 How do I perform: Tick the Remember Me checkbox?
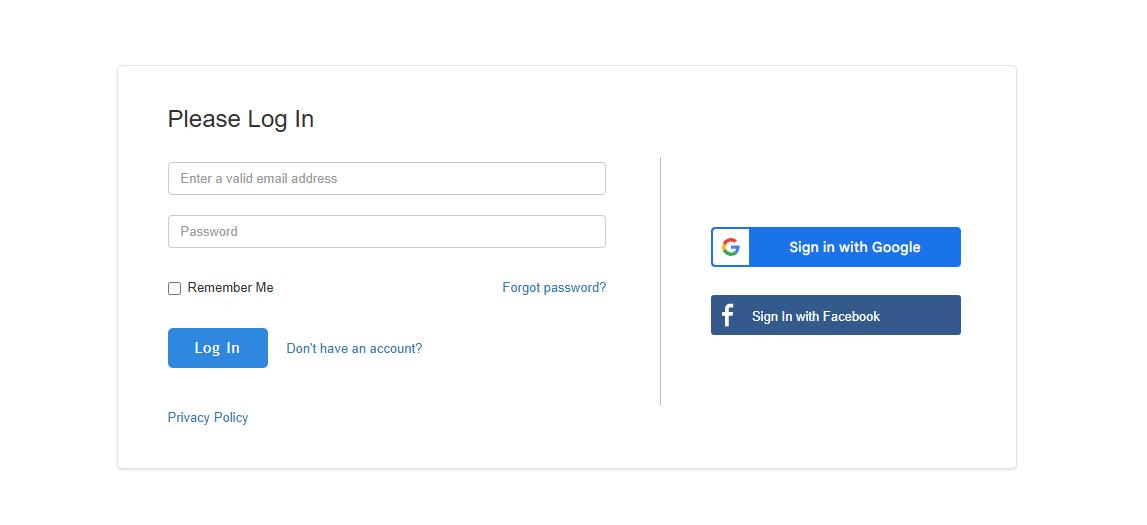175,288
